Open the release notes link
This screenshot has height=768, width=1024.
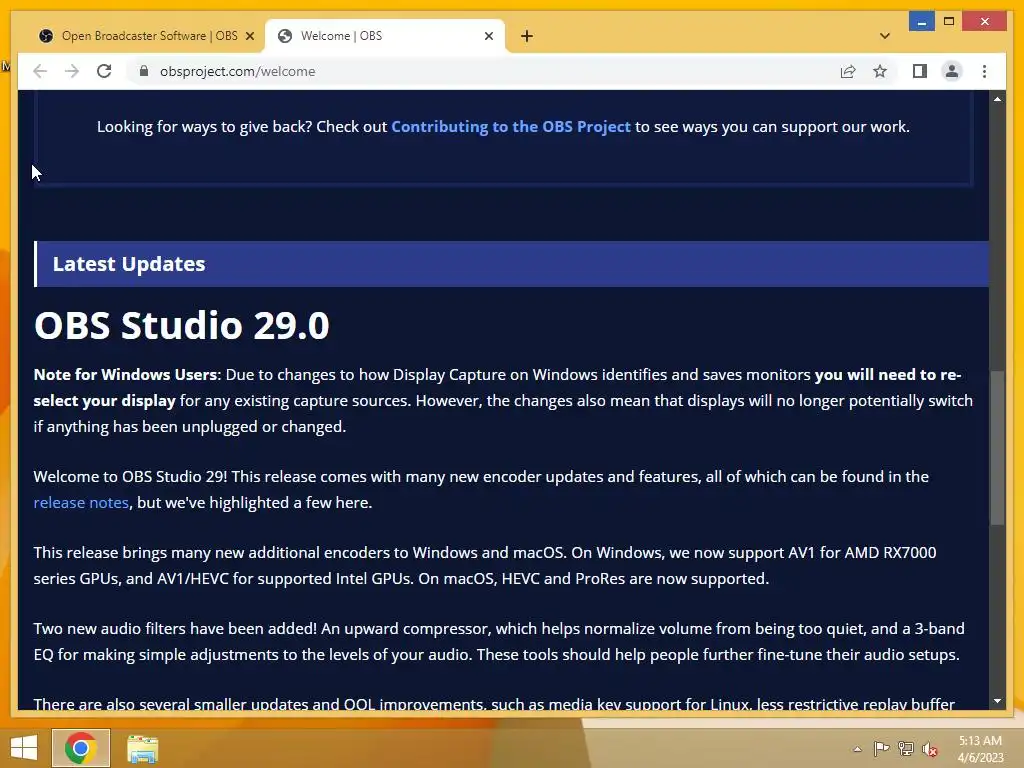click(x=81, y=503)
